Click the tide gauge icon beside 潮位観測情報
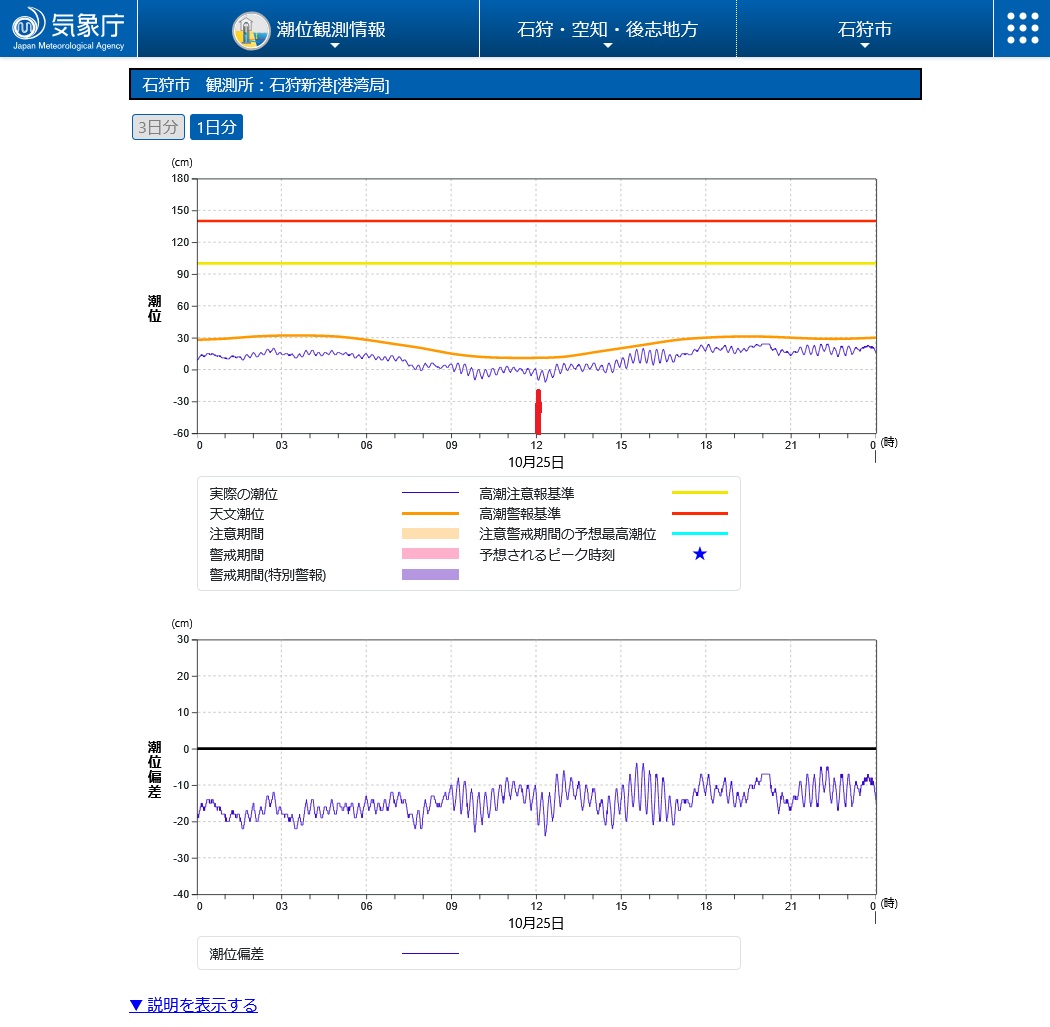Image resolution: width=1050 pixels, height=1027 pixels. tap(250, 30)
